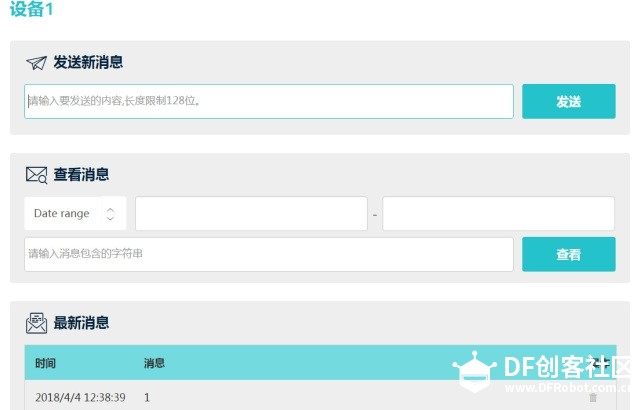Screen dimensions: 640x410
Task: Click the 查看消息 section heading
Action: point(81,175)
